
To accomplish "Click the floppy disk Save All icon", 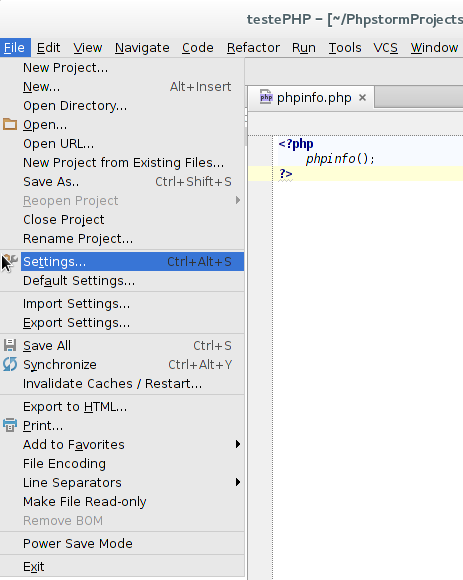I will pyautogui.click(x=10, y=345).
